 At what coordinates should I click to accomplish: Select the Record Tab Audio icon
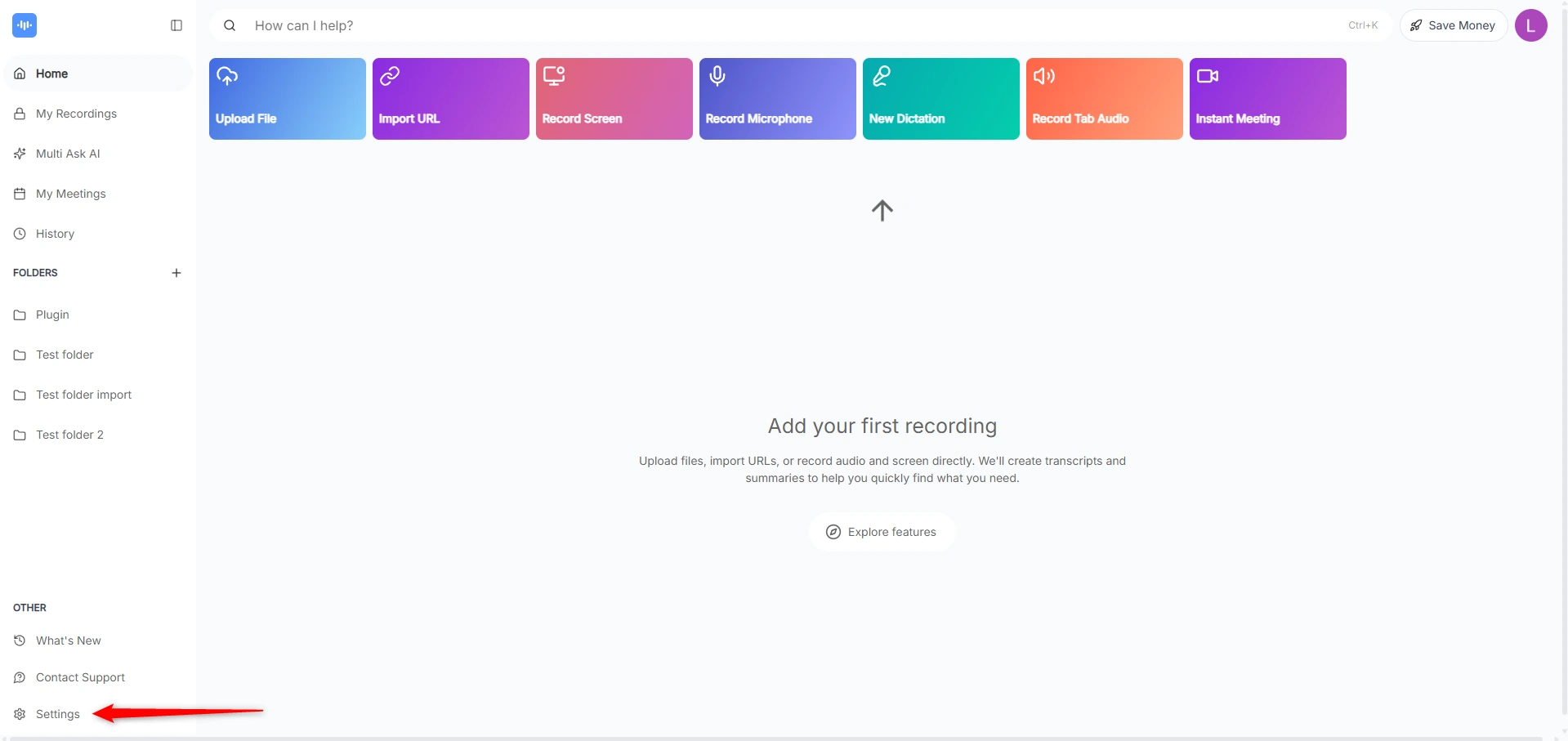point(1045,75)
